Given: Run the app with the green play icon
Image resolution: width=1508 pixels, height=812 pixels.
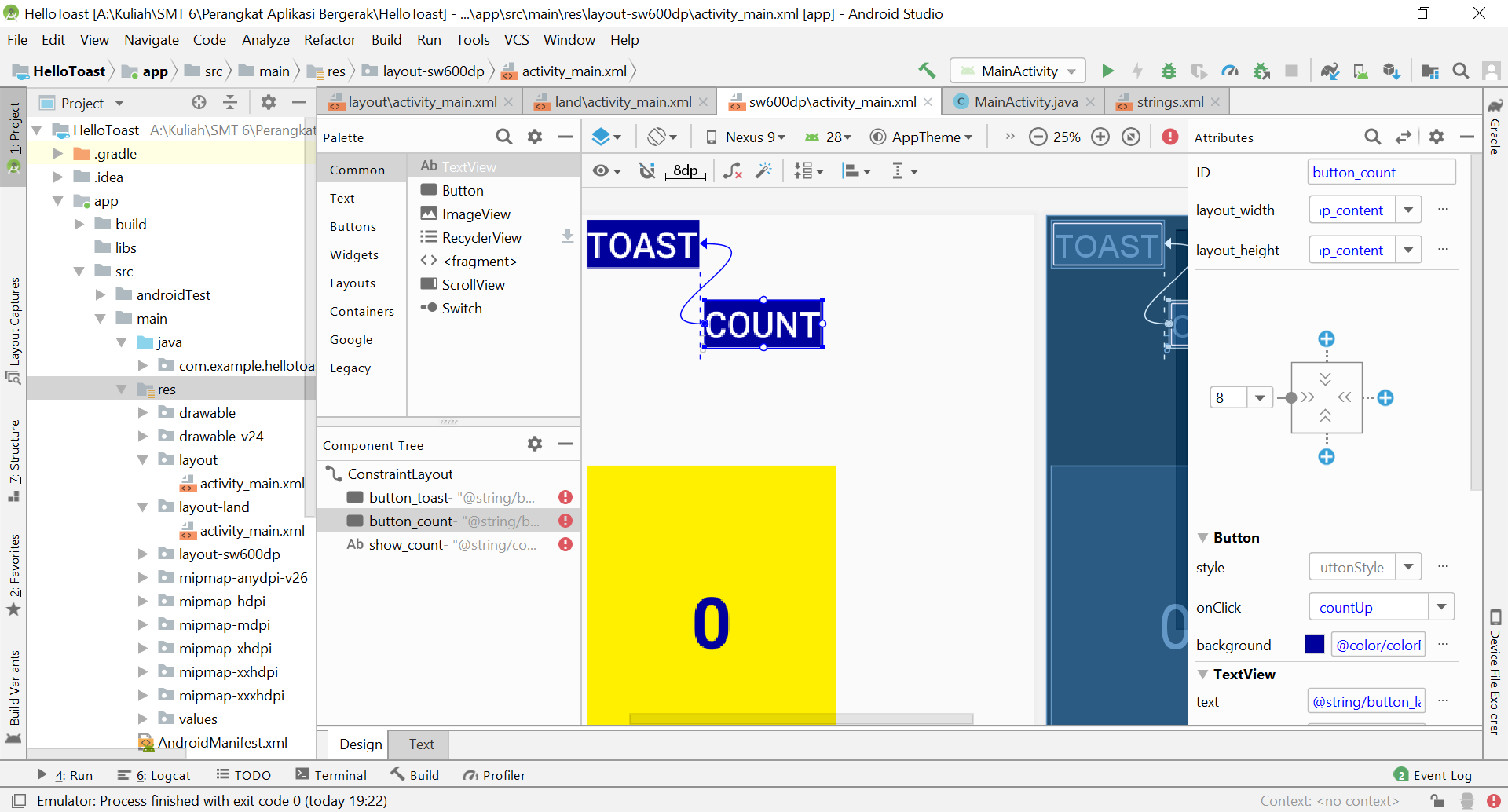Looking at the screenshot, I should (1107, 71).
